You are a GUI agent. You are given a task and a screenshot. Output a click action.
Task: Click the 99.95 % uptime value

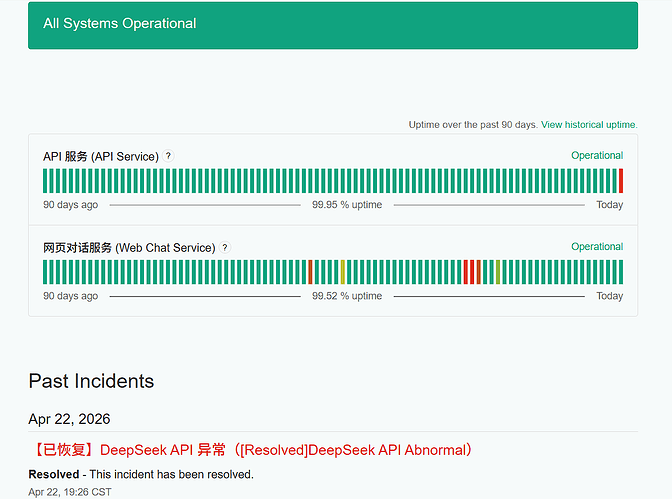click(x=347, y=204)
